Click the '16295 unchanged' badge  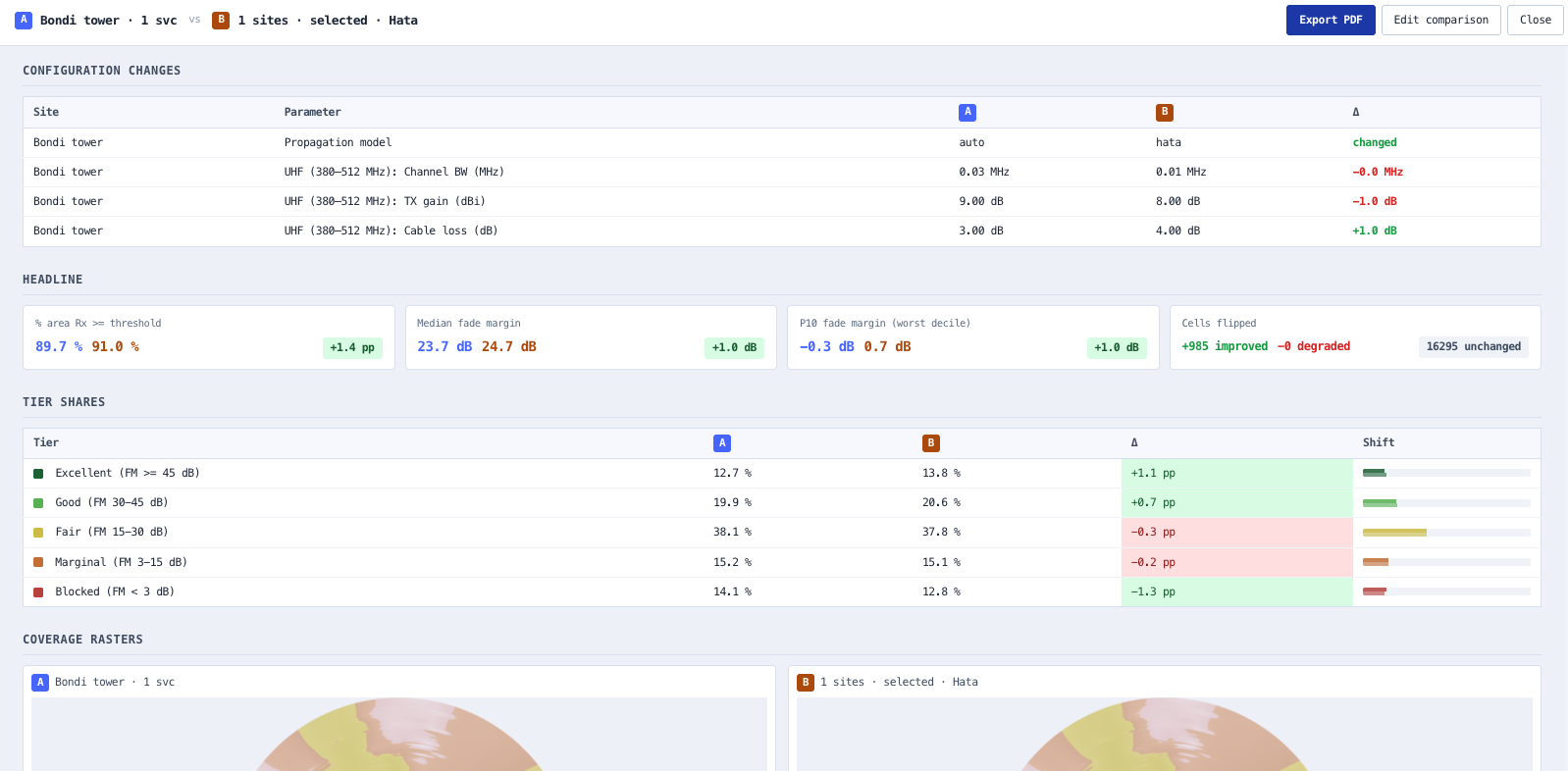click(1474, 346)
